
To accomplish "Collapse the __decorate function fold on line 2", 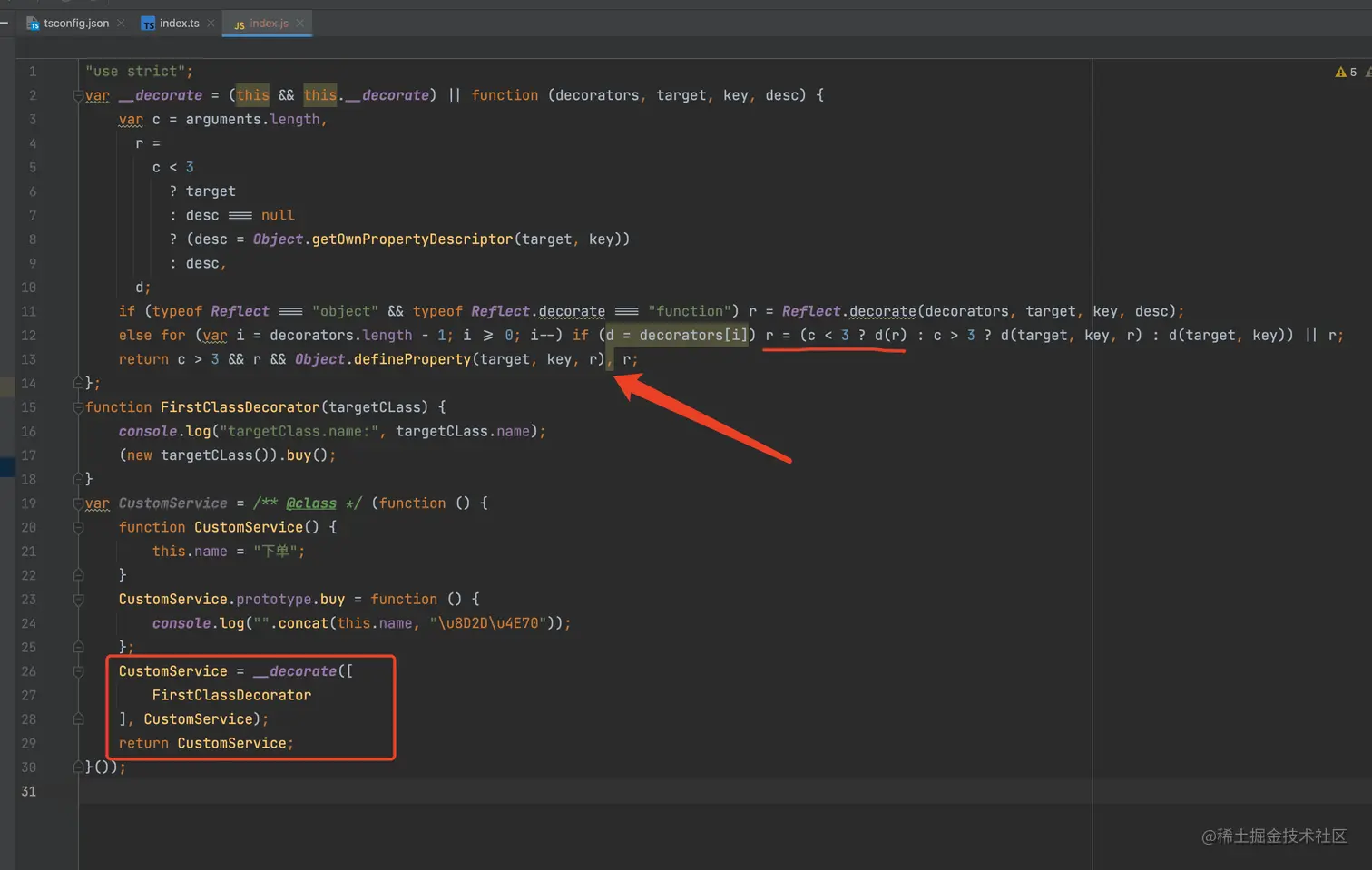I will tap(78, 95).
